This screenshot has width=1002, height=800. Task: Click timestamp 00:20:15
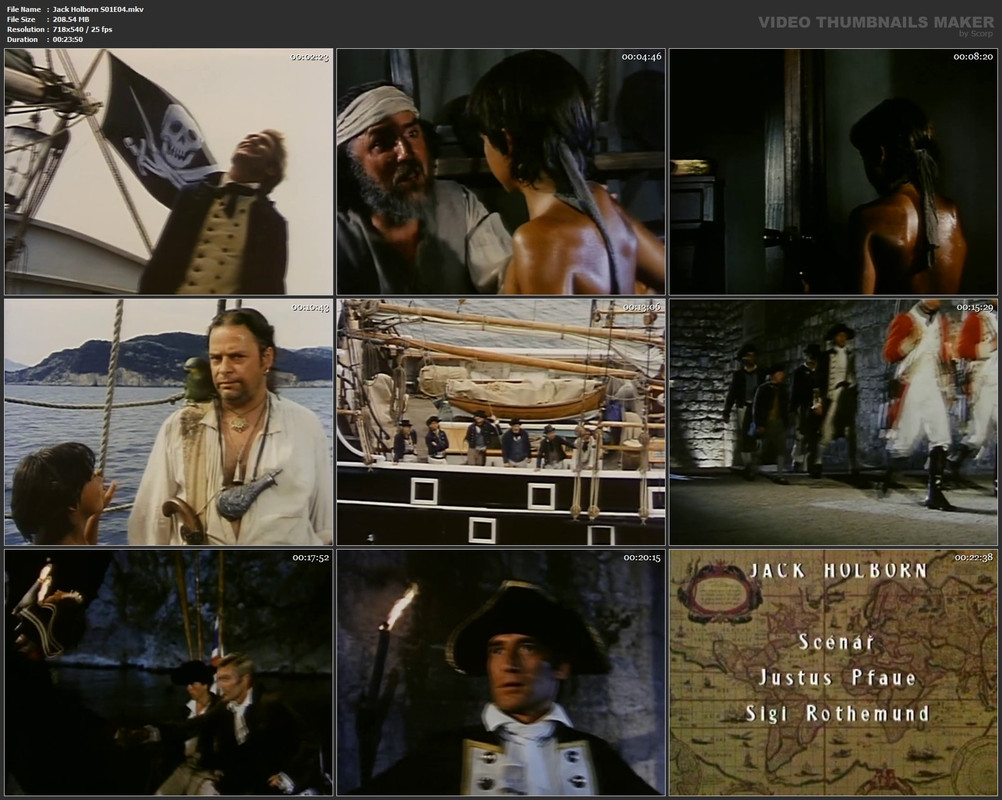click(x=642, y=558)
